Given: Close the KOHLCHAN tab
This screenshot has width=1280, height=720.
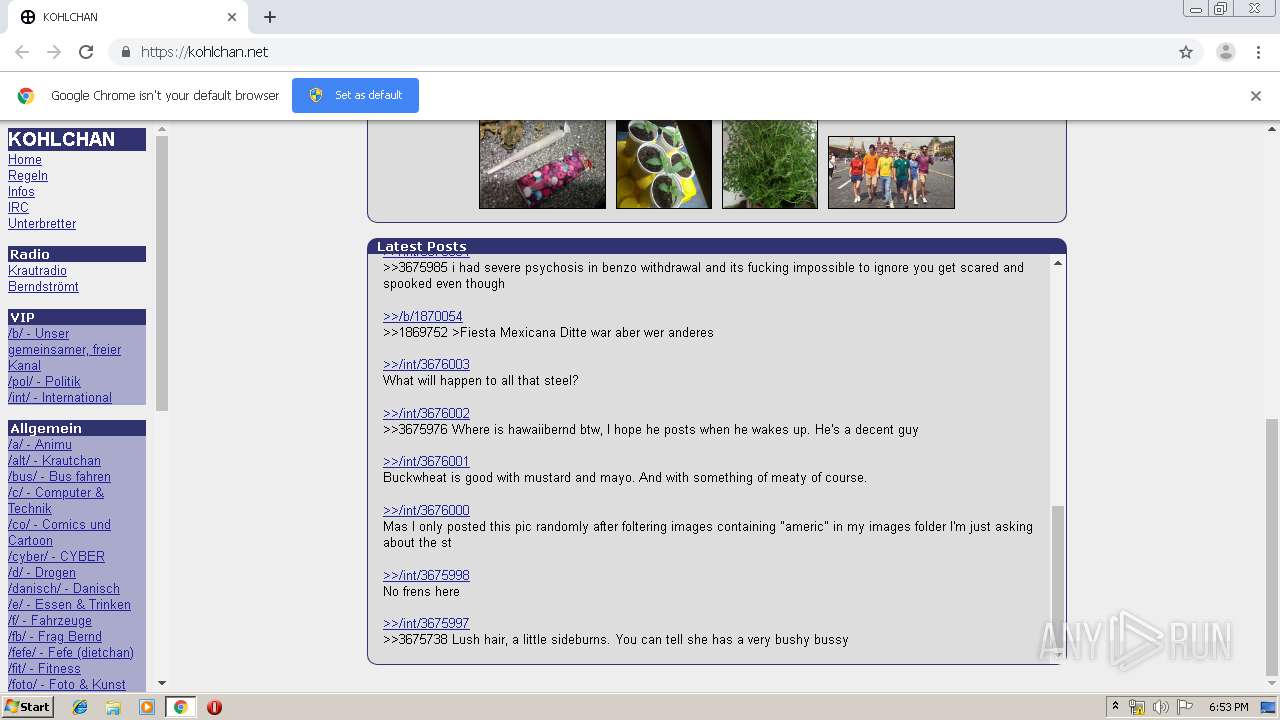Looking at the screenshot, I should 232,17.
